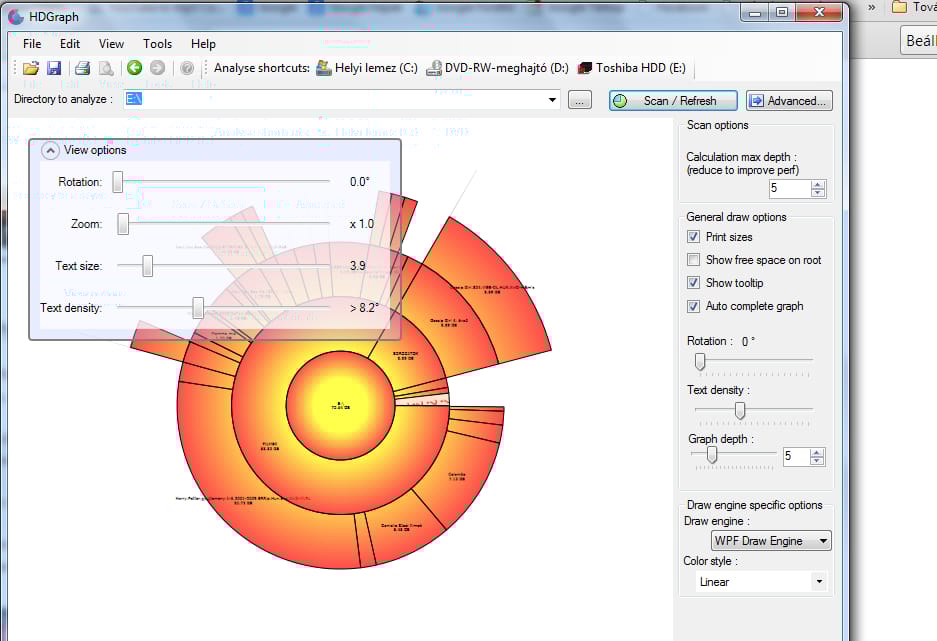
Task: Click the Directory to analyze text field
Action: [x=335, y=100]
